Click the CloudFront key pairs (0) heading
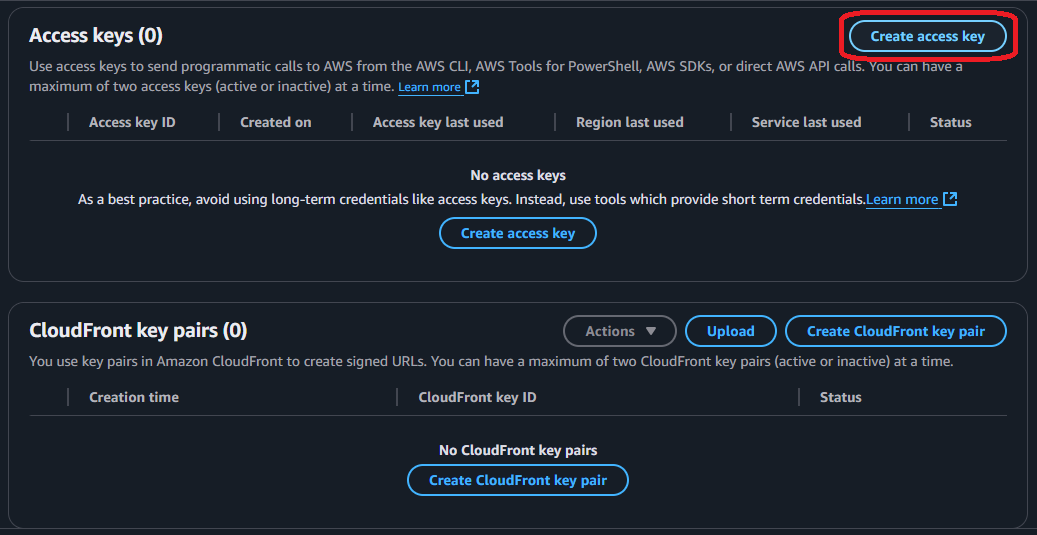1037x535 pixels. click(x=138, y=330)
